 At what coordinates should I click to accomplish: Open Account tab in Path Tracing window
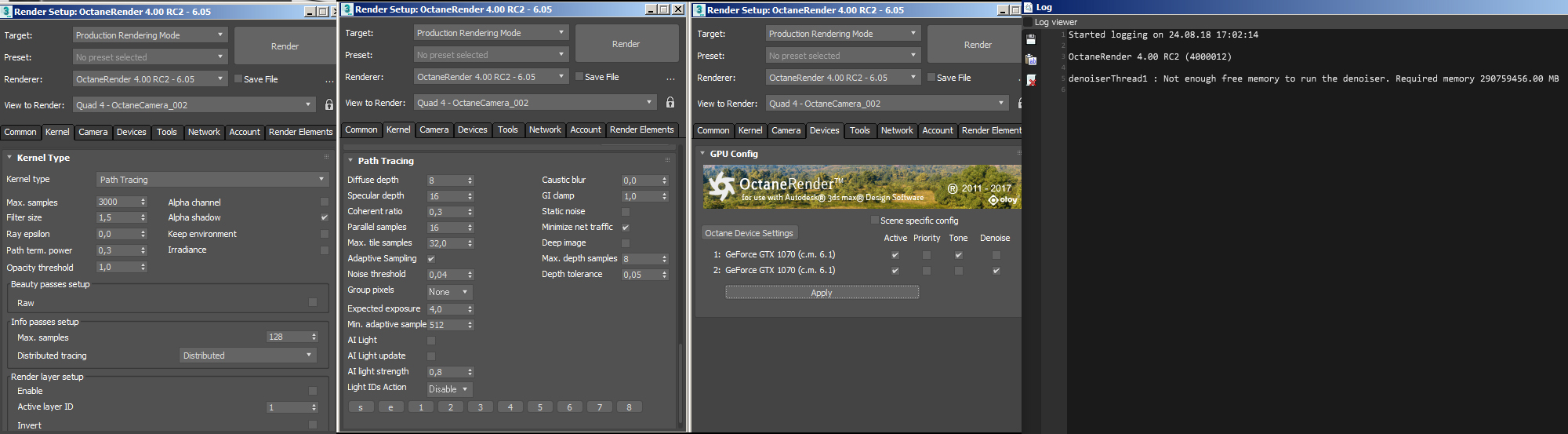(586, 129)
